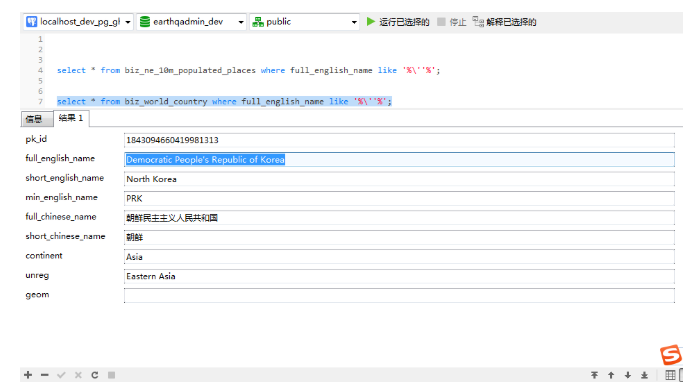Click the short_english_name label

tap(65, 178)
